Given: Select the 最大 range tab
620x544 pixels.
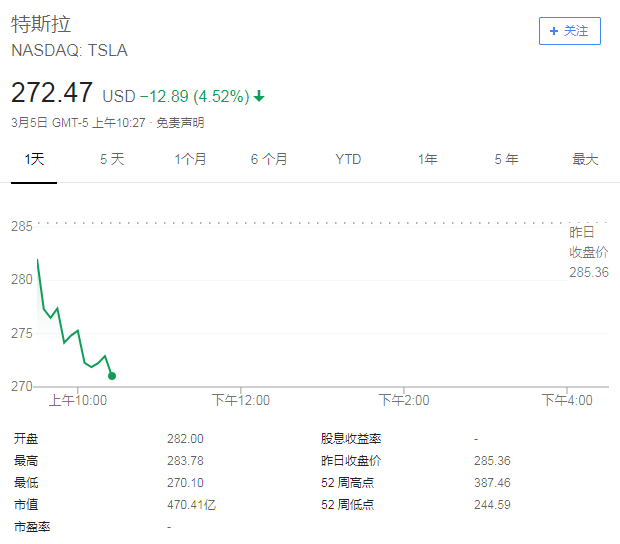Looking at the screenshot, I should [585, 159].
